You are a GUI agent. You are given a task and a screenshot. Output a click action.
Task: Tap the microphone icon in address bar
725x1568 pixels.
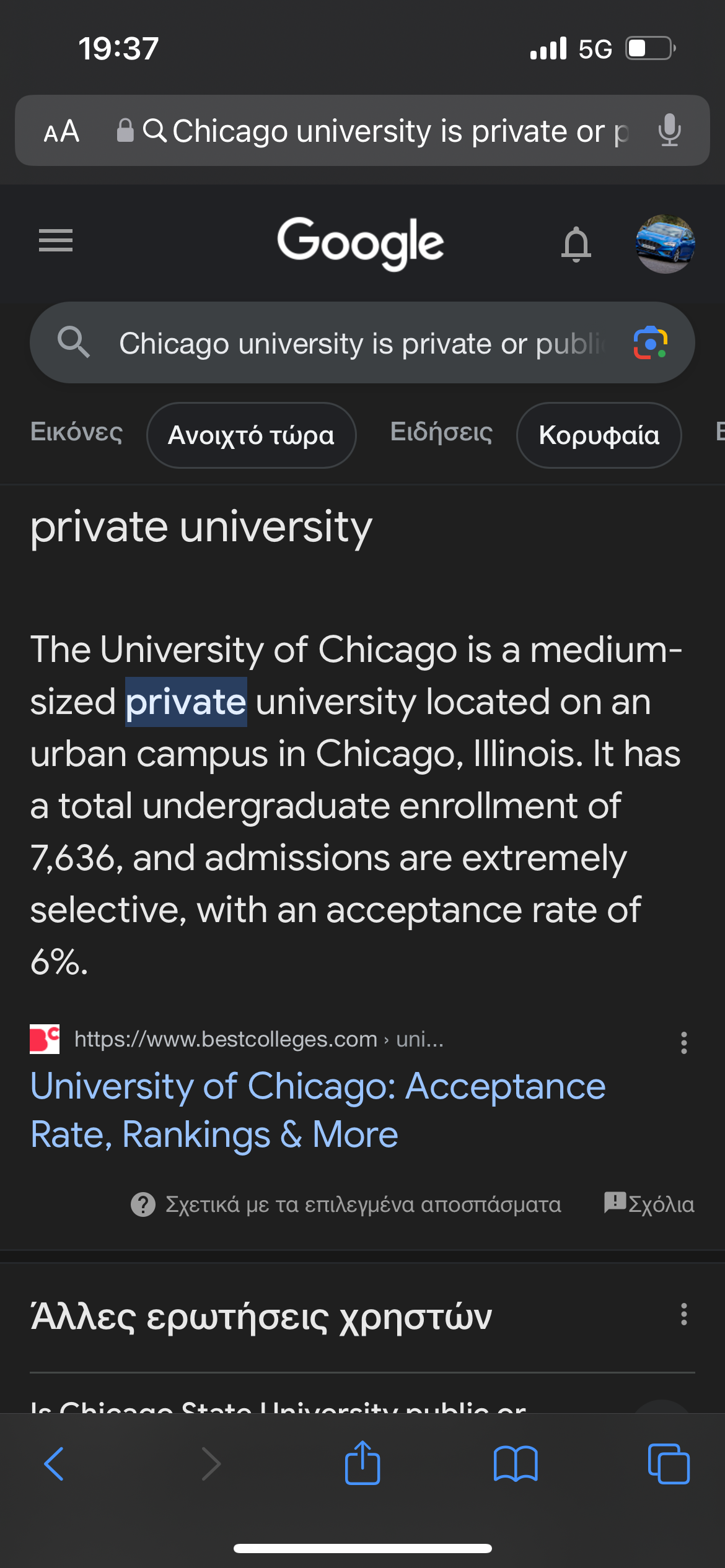pos(669,130)
